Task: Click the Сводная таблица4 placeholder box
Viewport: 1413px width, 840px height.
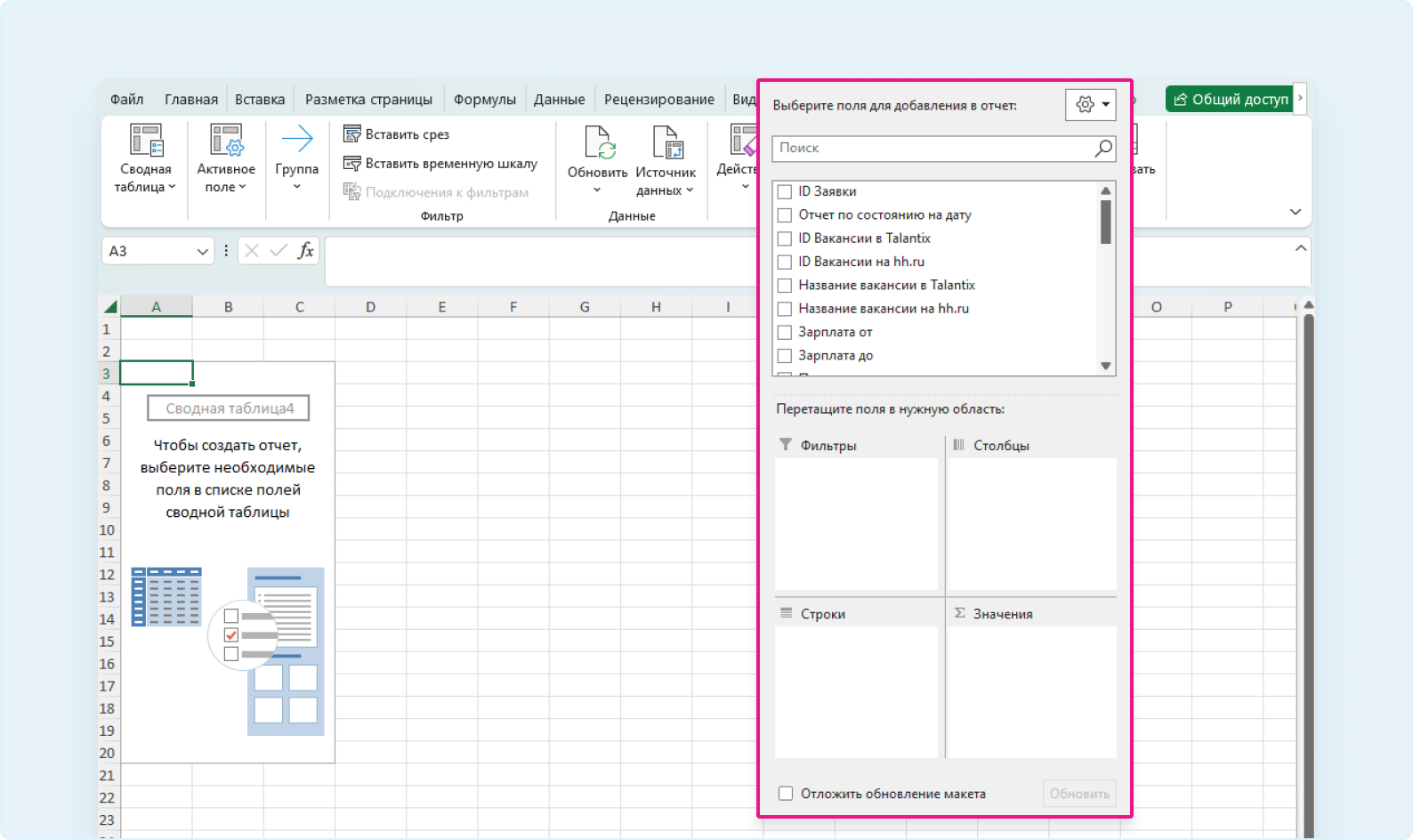Action: click(x=229, y=408)
